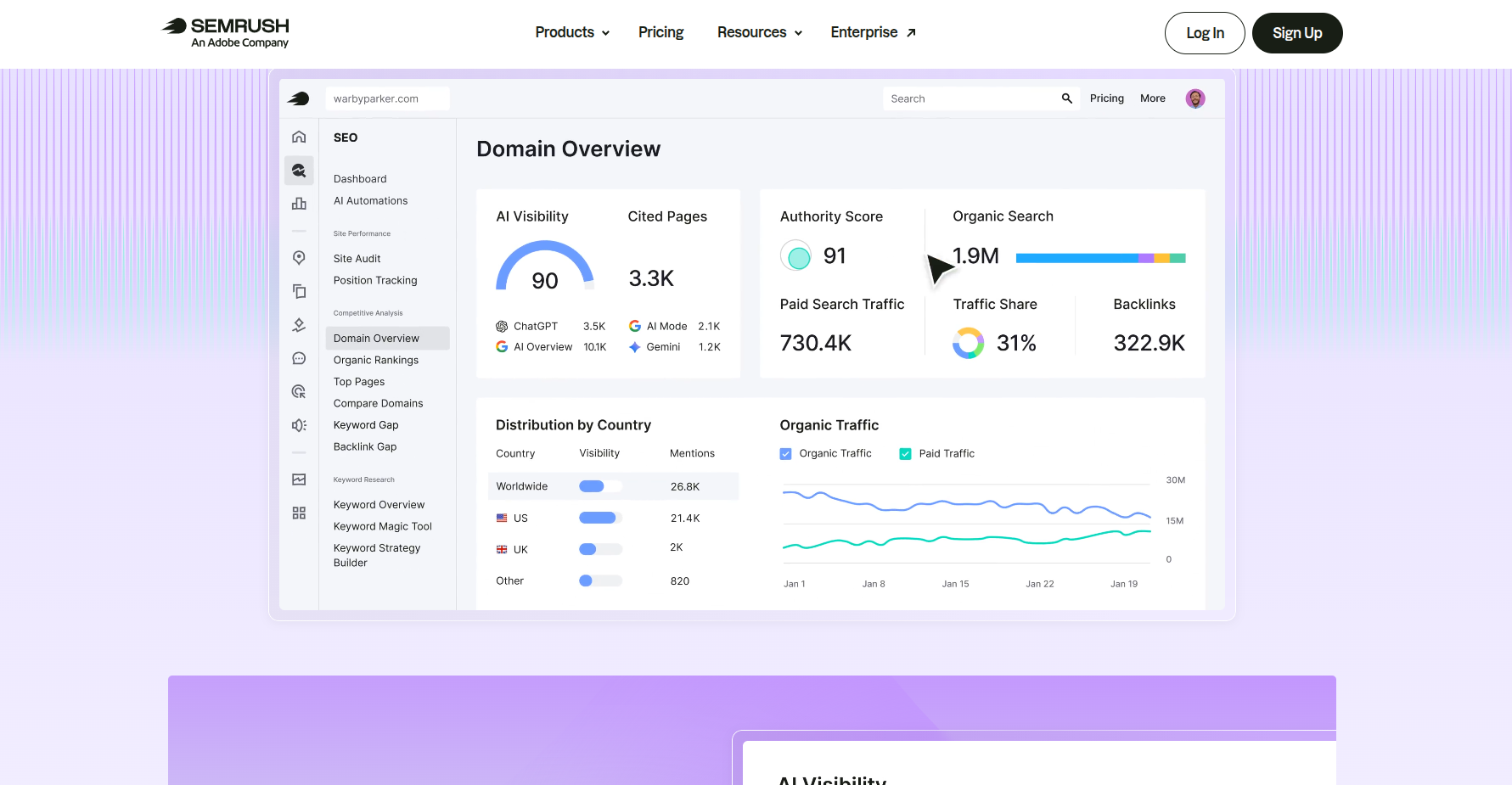Viewport: 1512px width, 785px height.
Task: Open the cursor target sidebar icon
Action: pyautogui.click(x=299, y=391)
